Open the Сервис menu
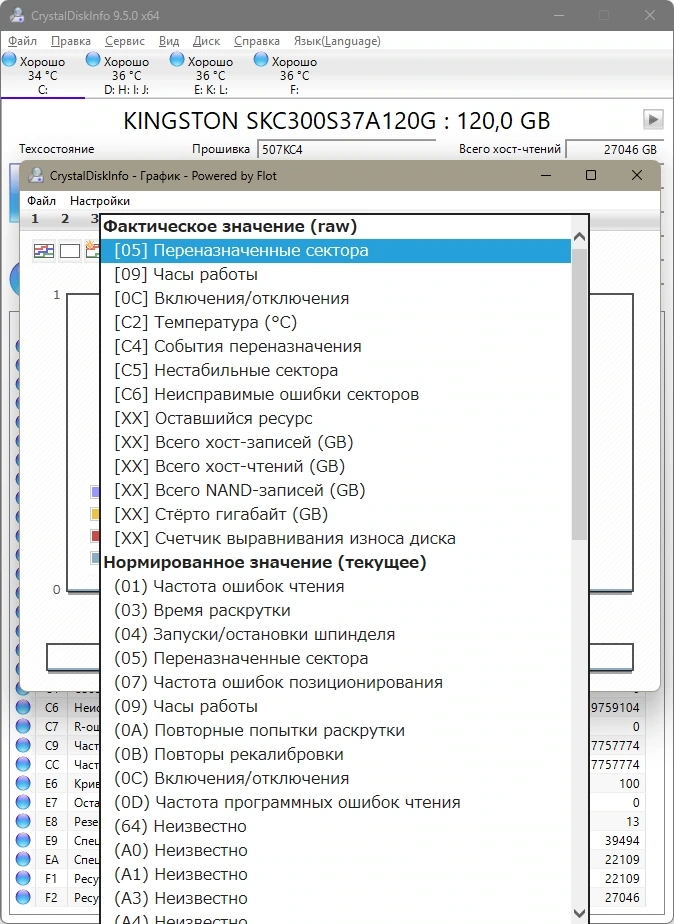Viewport: 674px width, 924px height. 125,41
